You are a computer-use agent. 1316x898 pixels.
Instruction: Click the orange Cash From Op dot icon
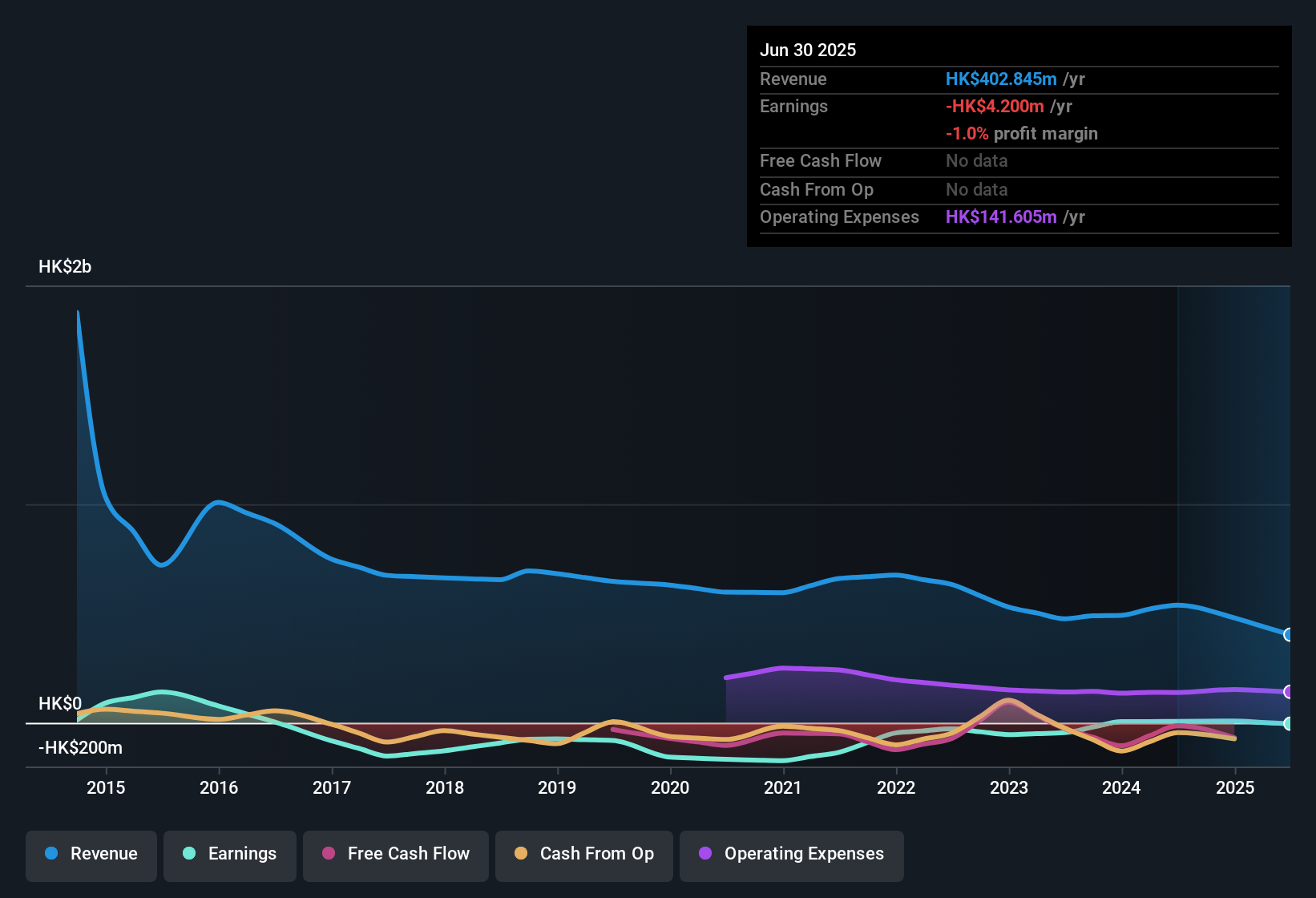[520, 854]
